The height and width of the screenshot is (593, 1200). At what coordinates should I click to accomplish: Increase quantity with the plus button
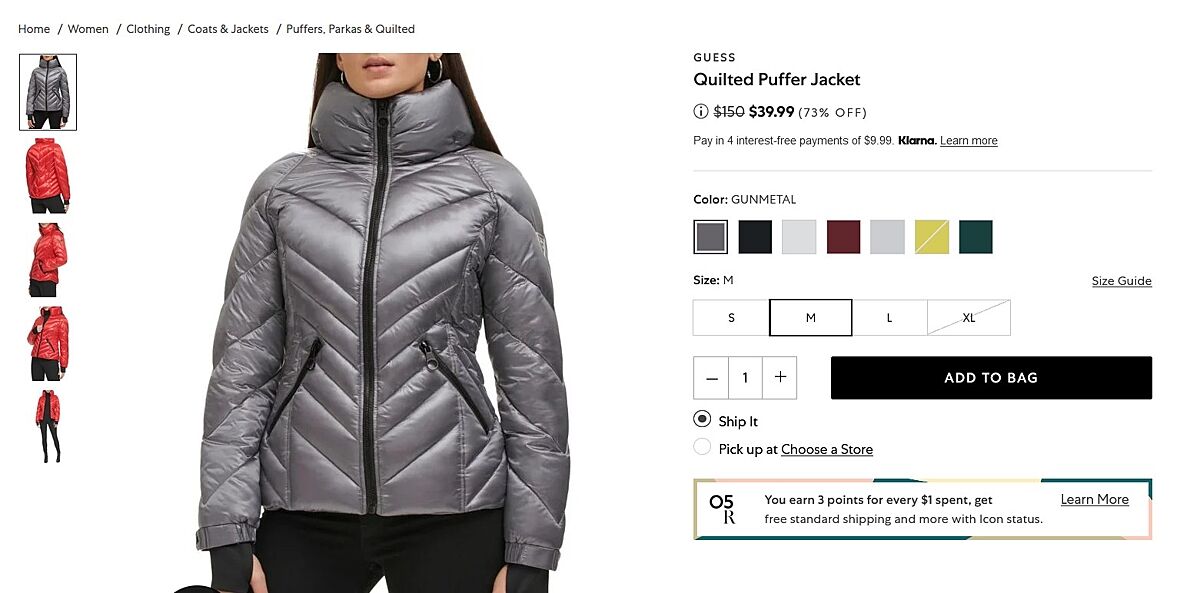pyautogui.click(x=780, y=378)
